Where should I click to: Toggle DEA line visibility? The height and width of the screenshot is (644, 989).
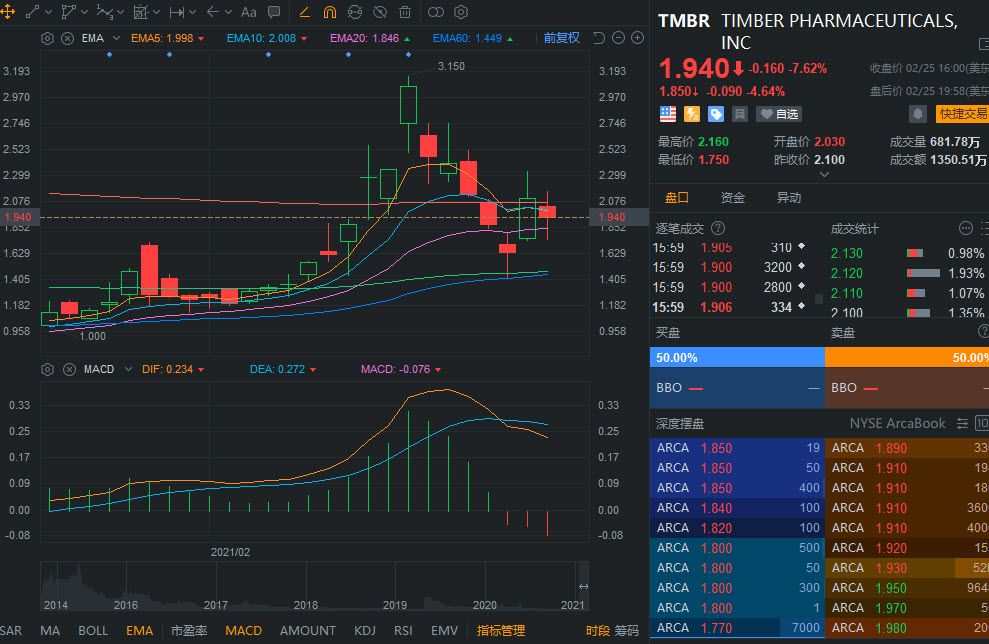click(x=283, y=370)
